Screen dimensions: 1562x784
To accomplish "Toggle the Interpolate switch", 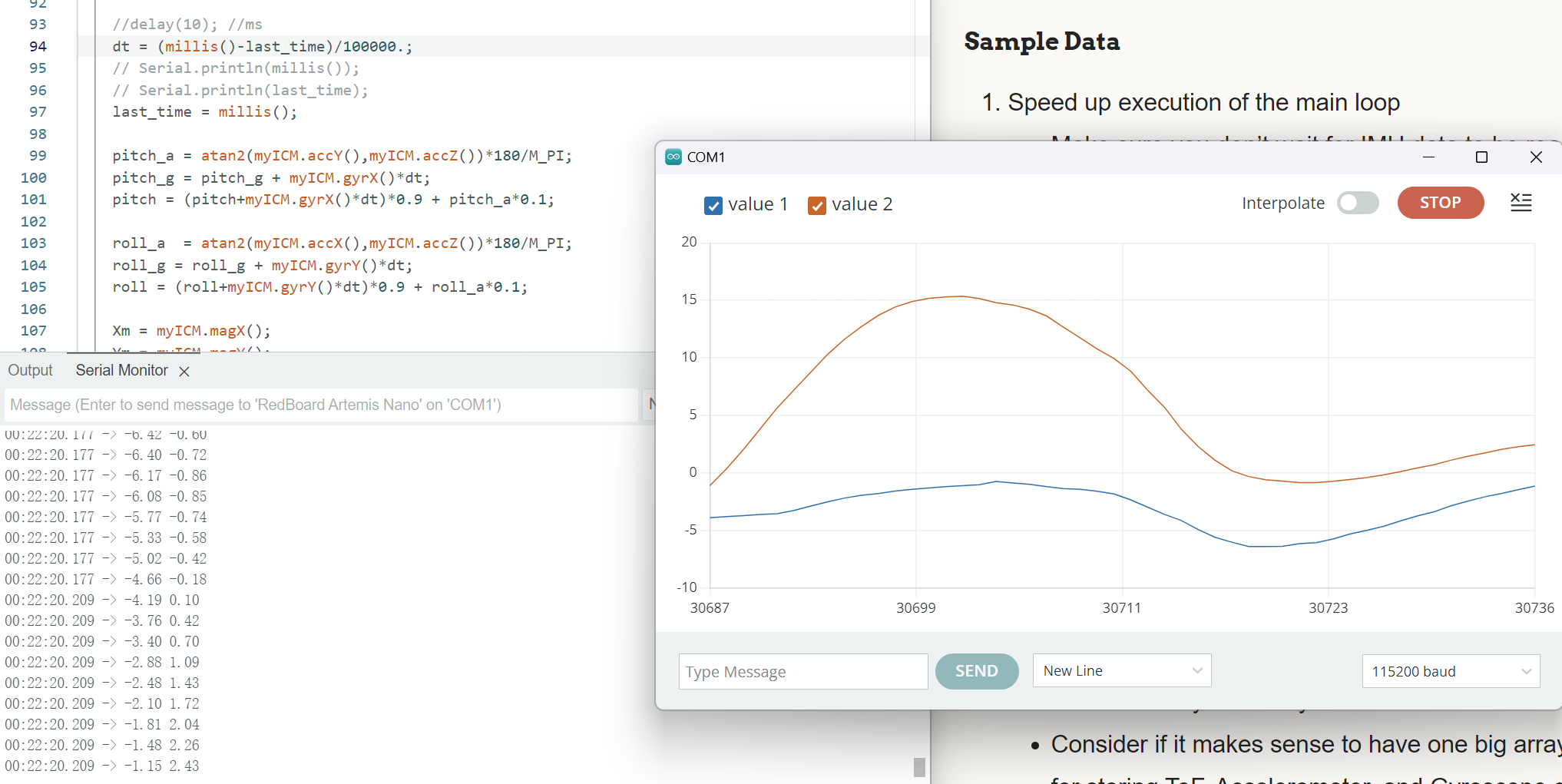I will (1358, 203).
